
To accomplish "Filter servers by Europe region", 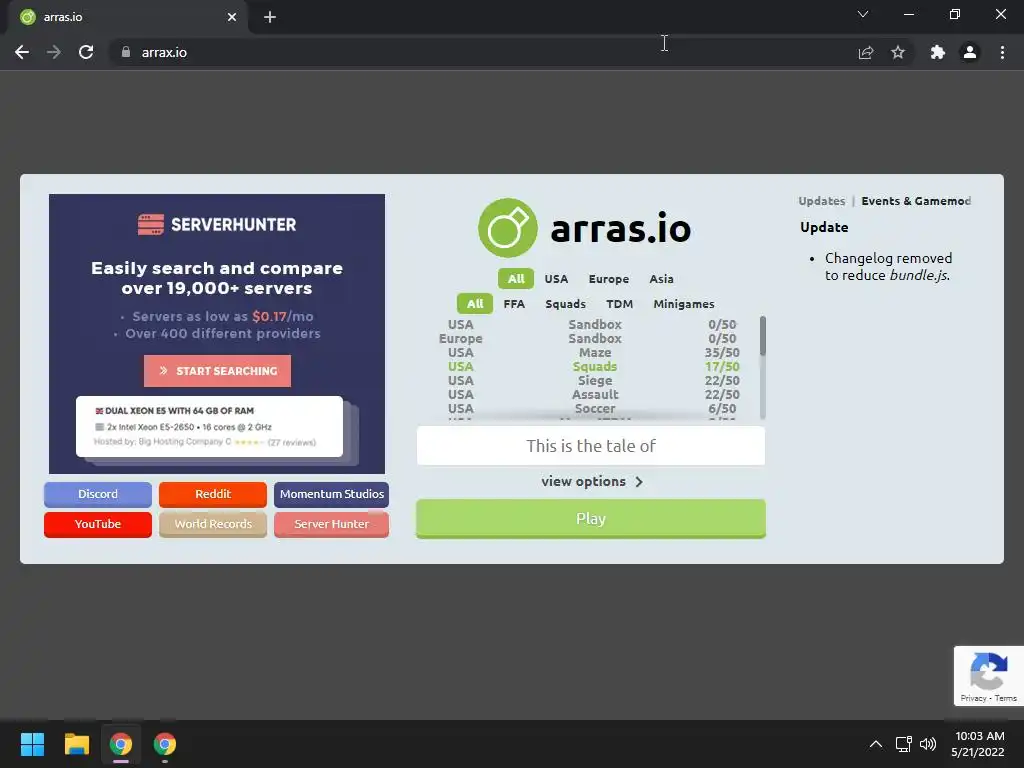I will (x=609, y=279).
